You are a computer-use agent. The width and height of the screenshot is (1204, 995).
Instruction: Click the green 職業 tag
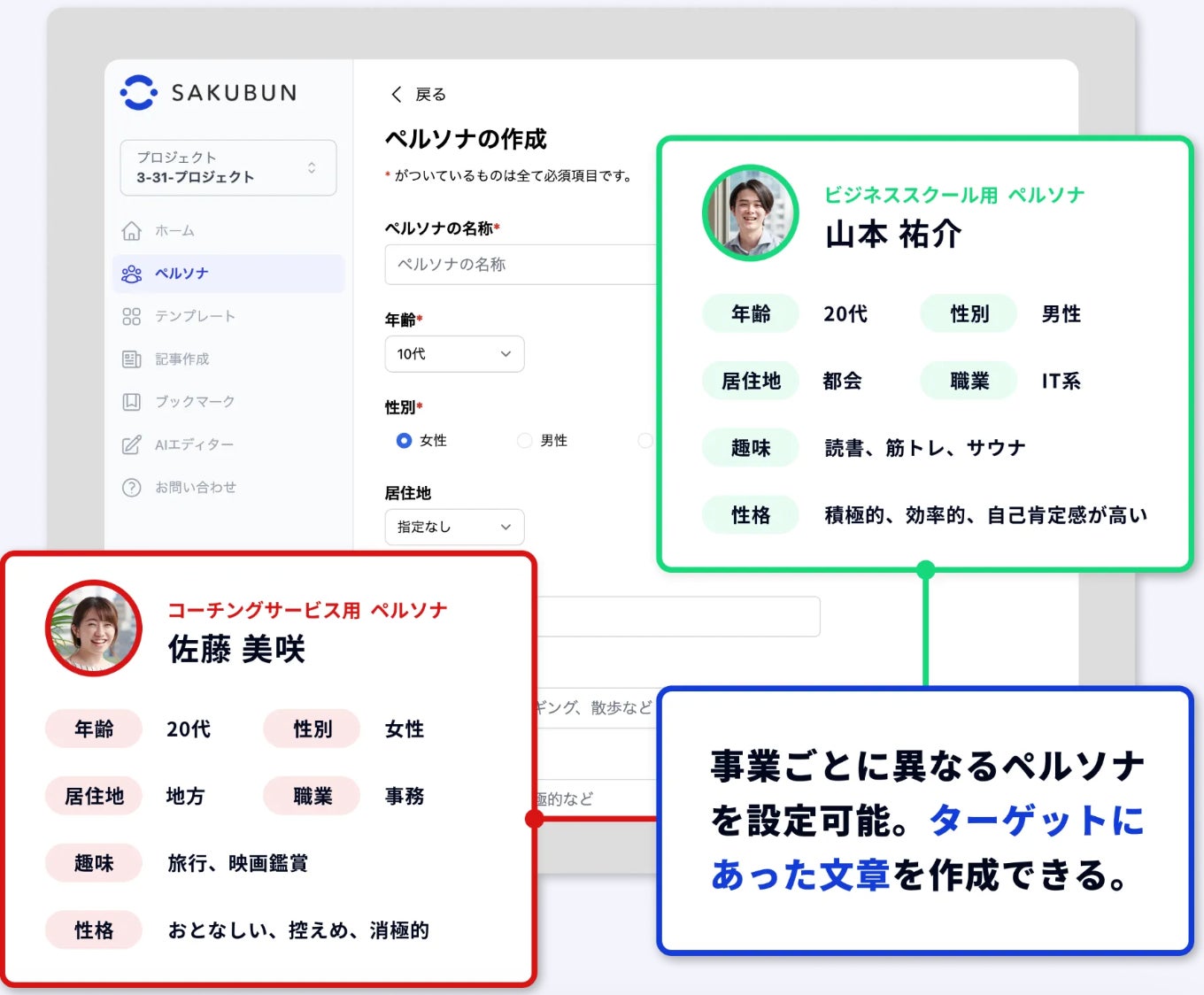(969, 382)
